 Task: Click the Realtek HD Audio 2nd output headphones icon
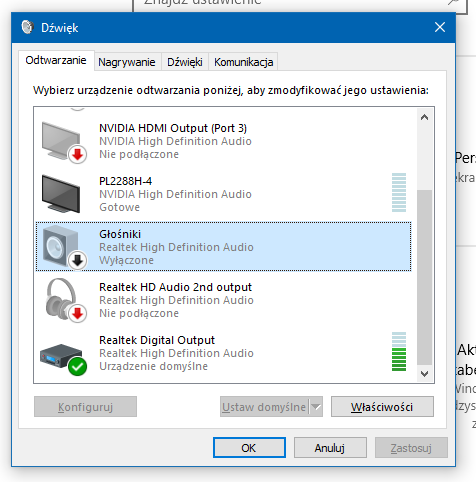tap(65, 300)
